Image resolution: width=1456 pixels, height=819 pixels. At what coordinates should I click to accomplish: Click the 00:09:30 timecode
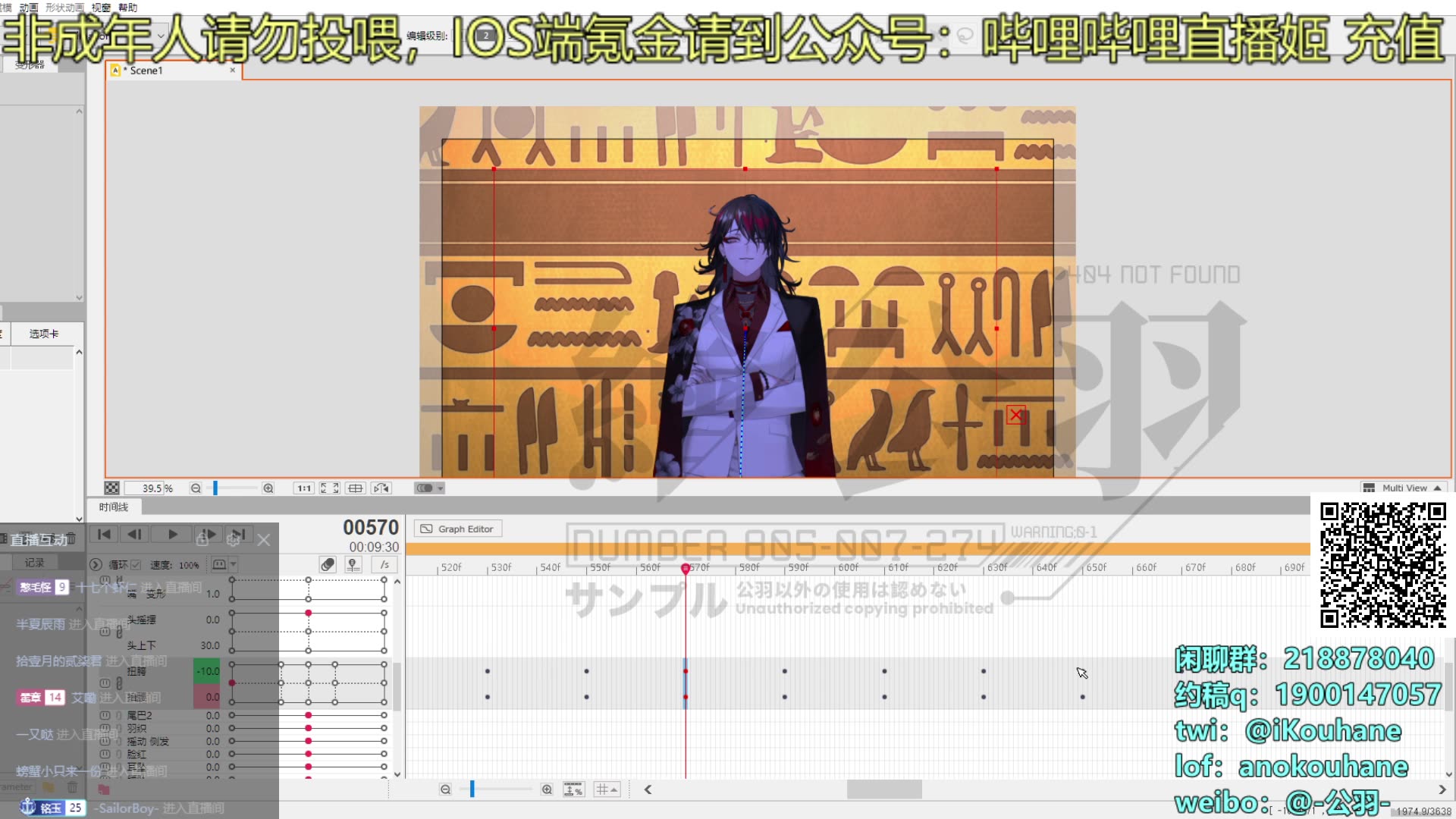374,547
